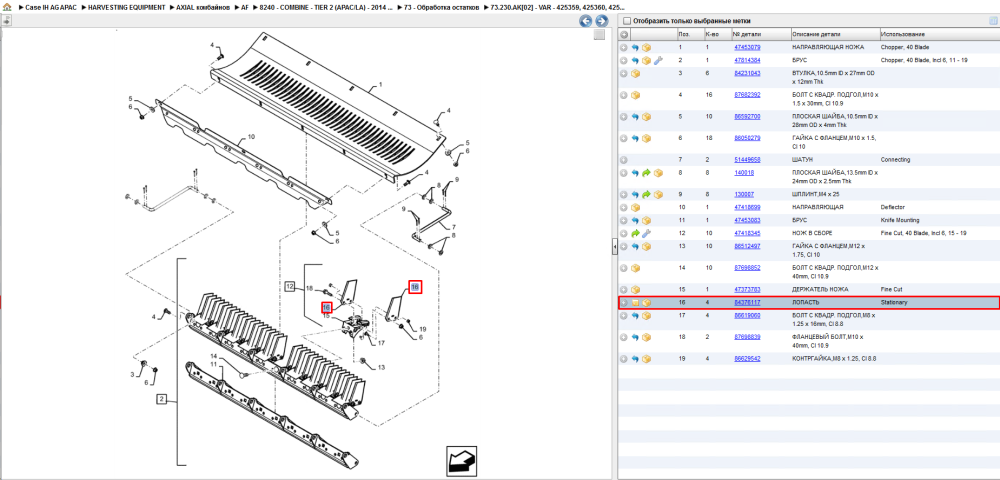Click the plus circle for part 47418699
The height and width of the screenshot is (480, 1000).
(x=624, y=208)
